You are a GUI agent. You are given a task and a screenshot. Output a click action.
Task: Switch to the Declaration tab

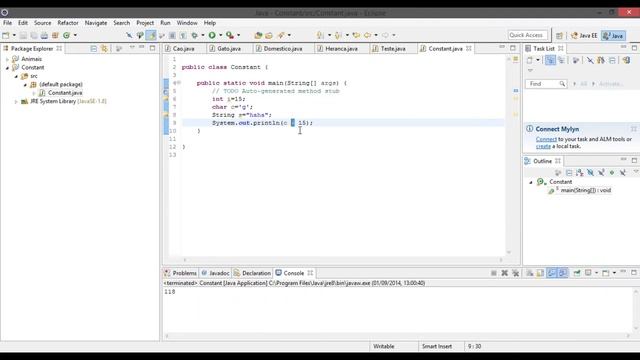(x=252, y=273)
